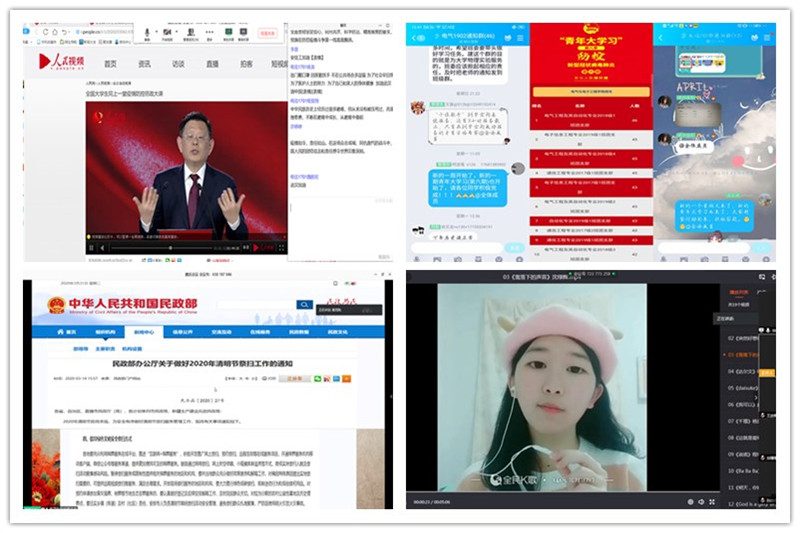Viewport: 800px width, 533px height.
Task: Open the 直播 tab on People's Video site
Action: (212, 62)
